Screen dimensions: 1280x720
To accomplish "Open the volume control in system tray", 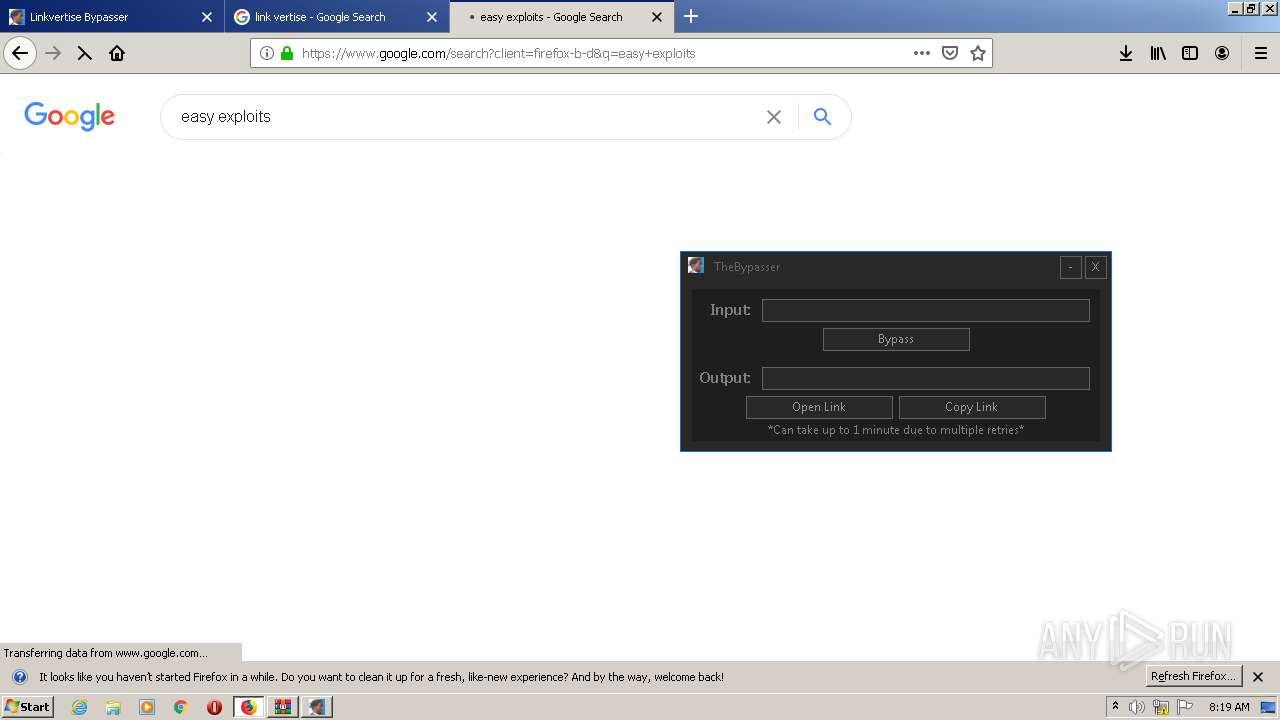I will coord(1137,707).
